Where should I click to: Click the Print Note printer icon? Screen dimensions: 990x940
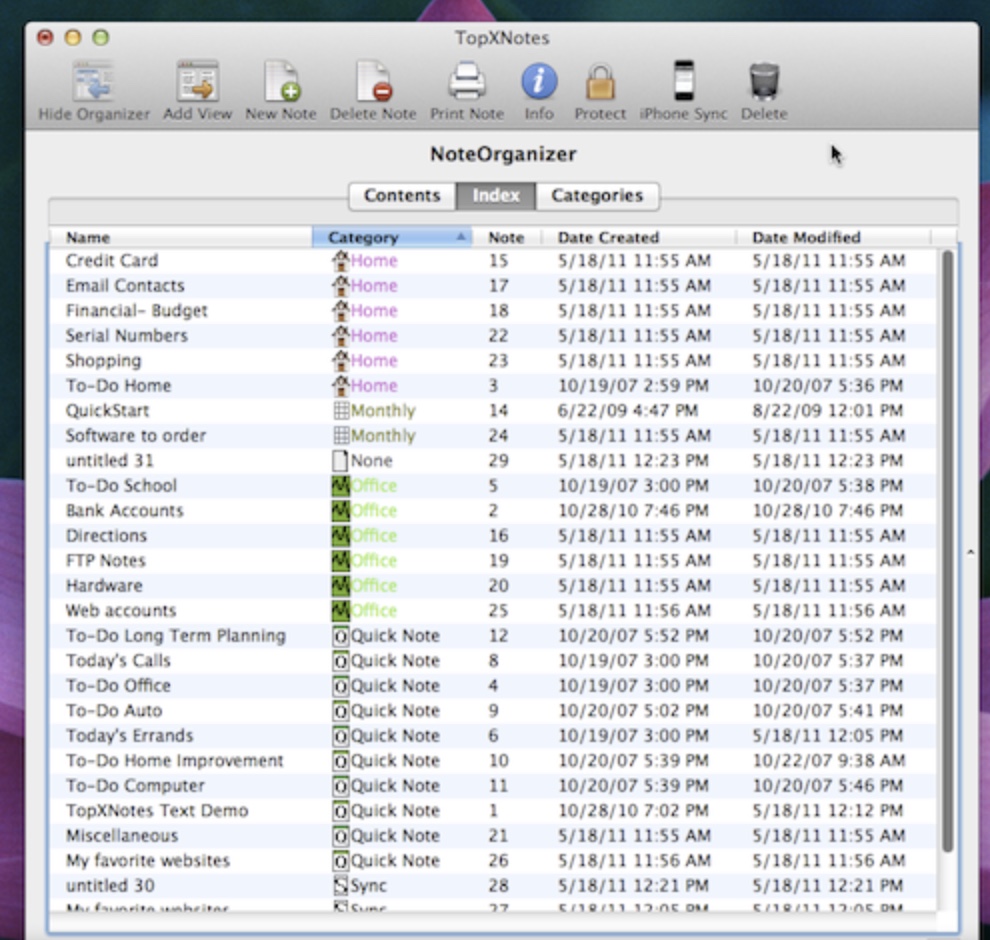point(467,82)
